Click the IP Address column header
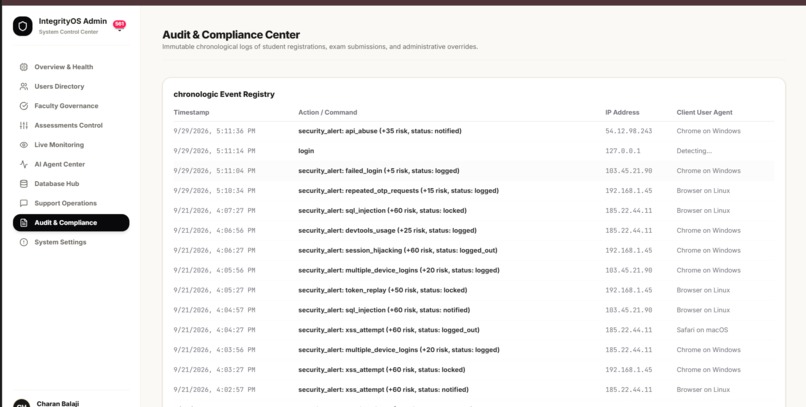 click(x=622, y=112)
